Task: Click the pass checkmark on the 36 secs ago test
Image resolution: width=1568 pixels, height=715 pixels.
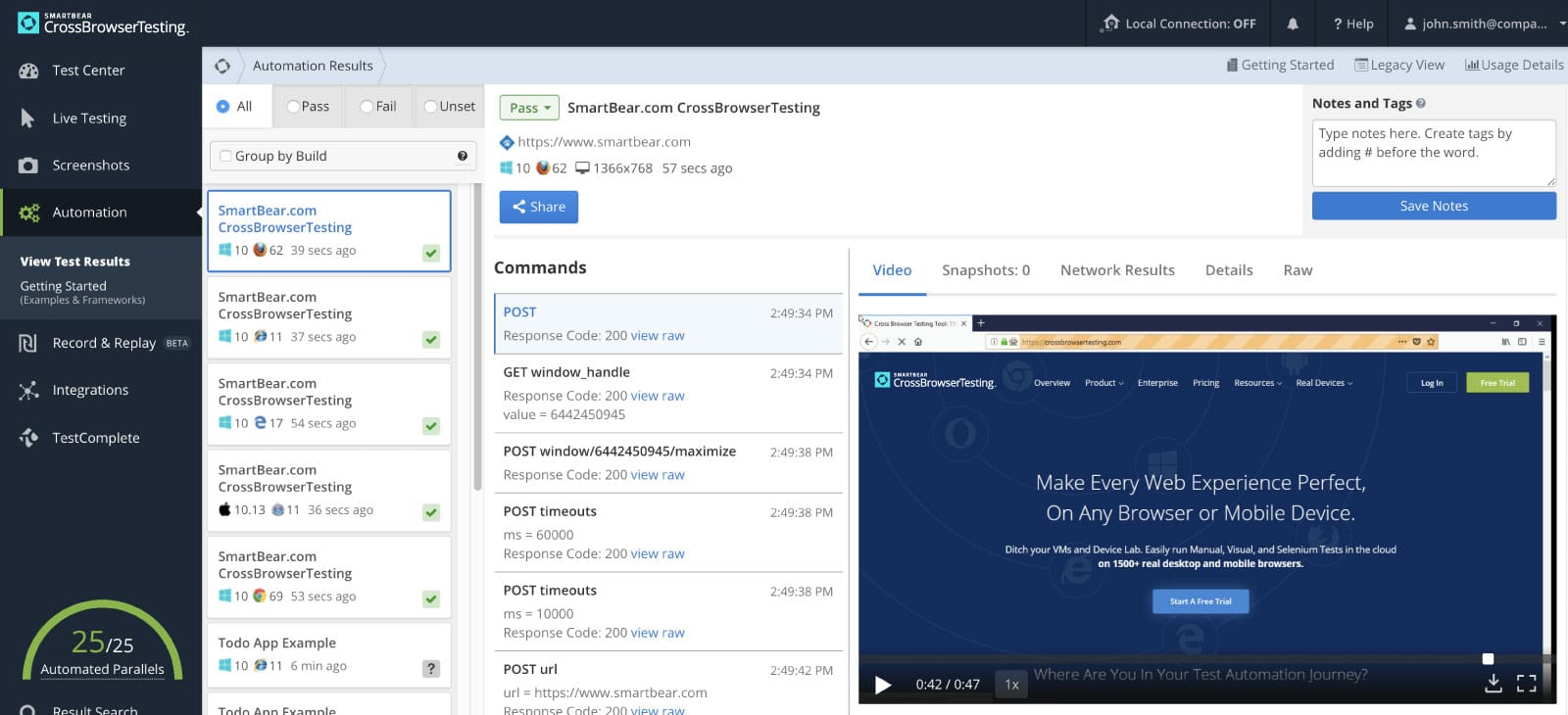Action: (x=431, y=512)
